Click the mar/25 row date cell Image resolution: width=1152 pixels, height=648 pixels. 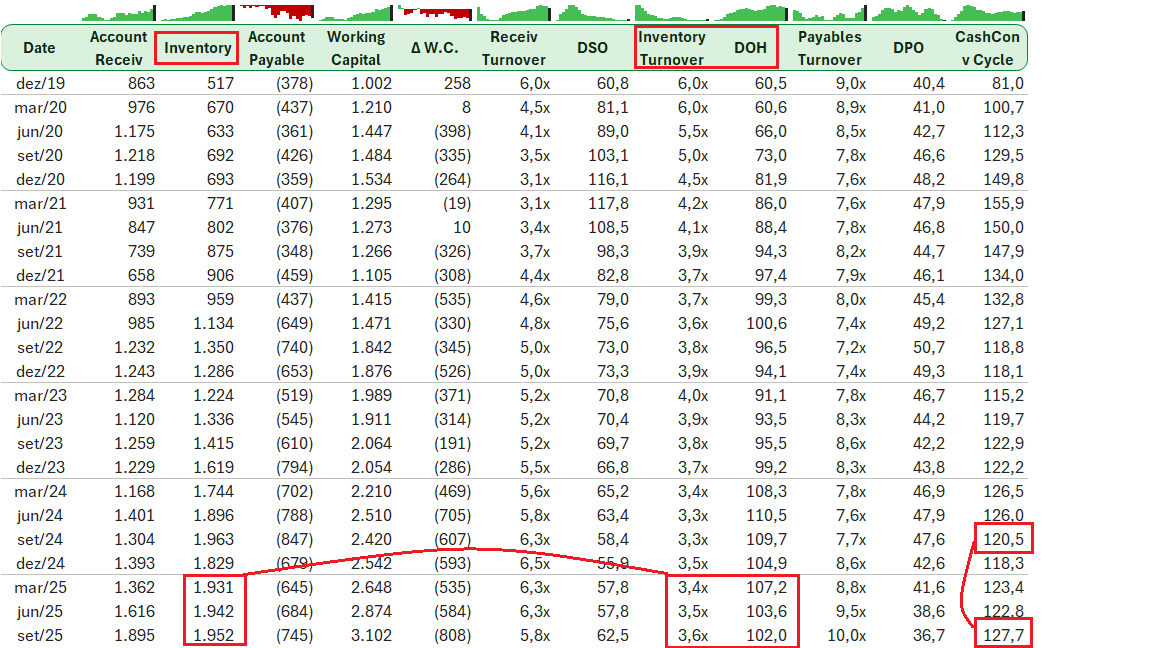40,588
